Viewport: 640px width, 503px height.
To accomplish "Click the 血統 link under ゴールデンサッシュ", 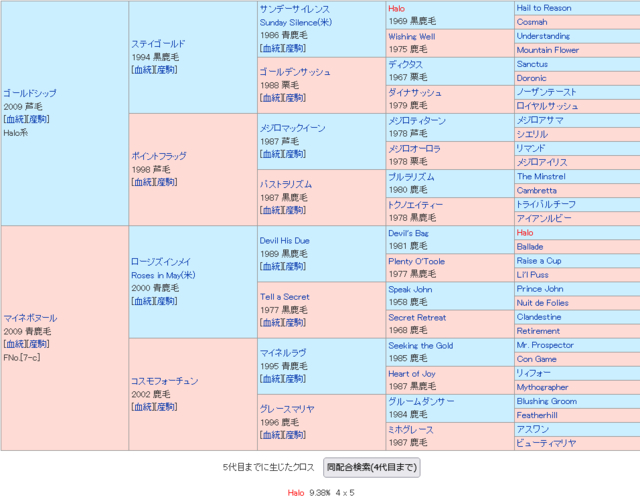I will (271, 100).
